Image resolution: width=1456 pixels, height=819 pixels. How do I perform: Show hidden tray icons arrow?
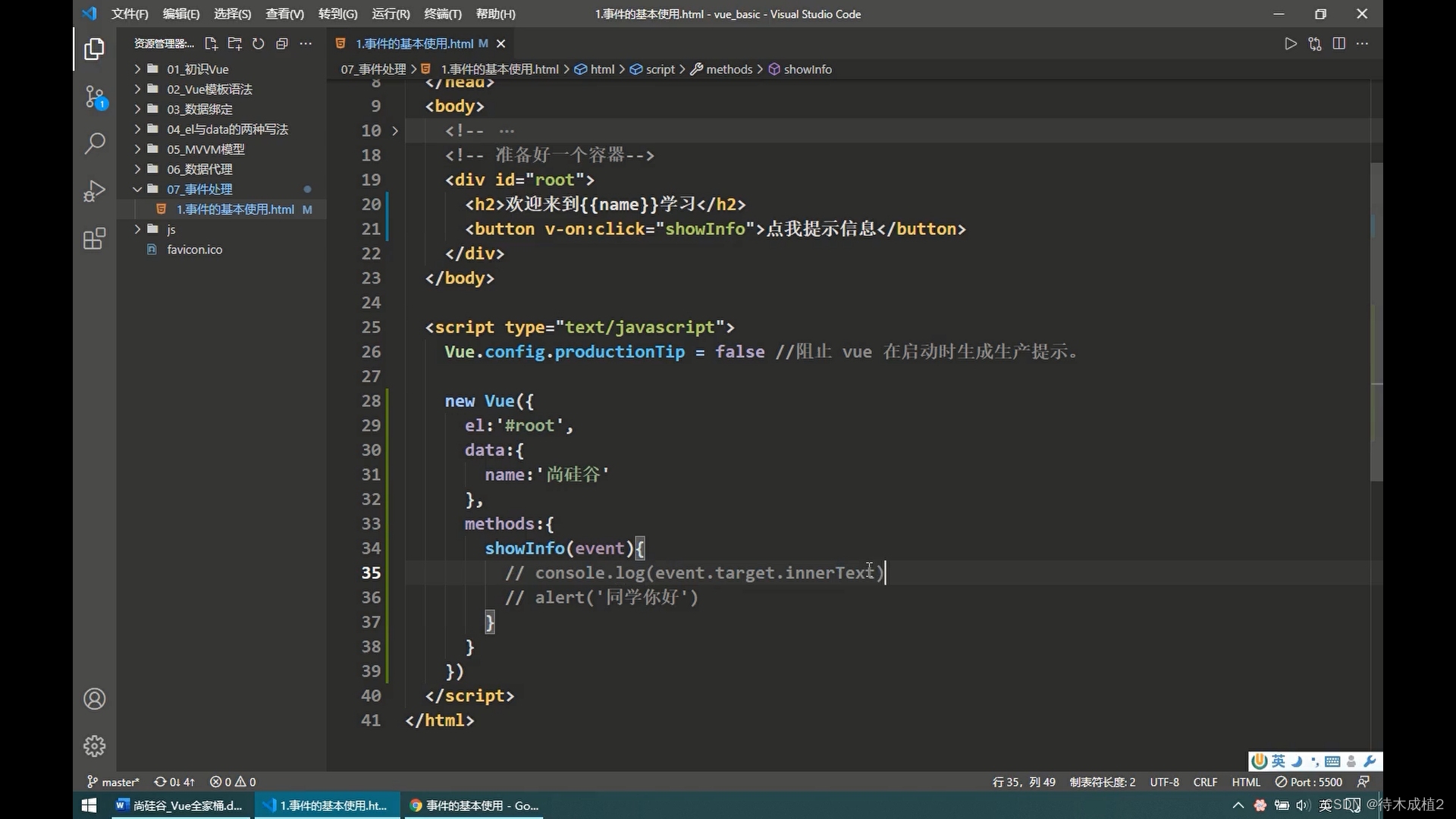(1238, 805)
